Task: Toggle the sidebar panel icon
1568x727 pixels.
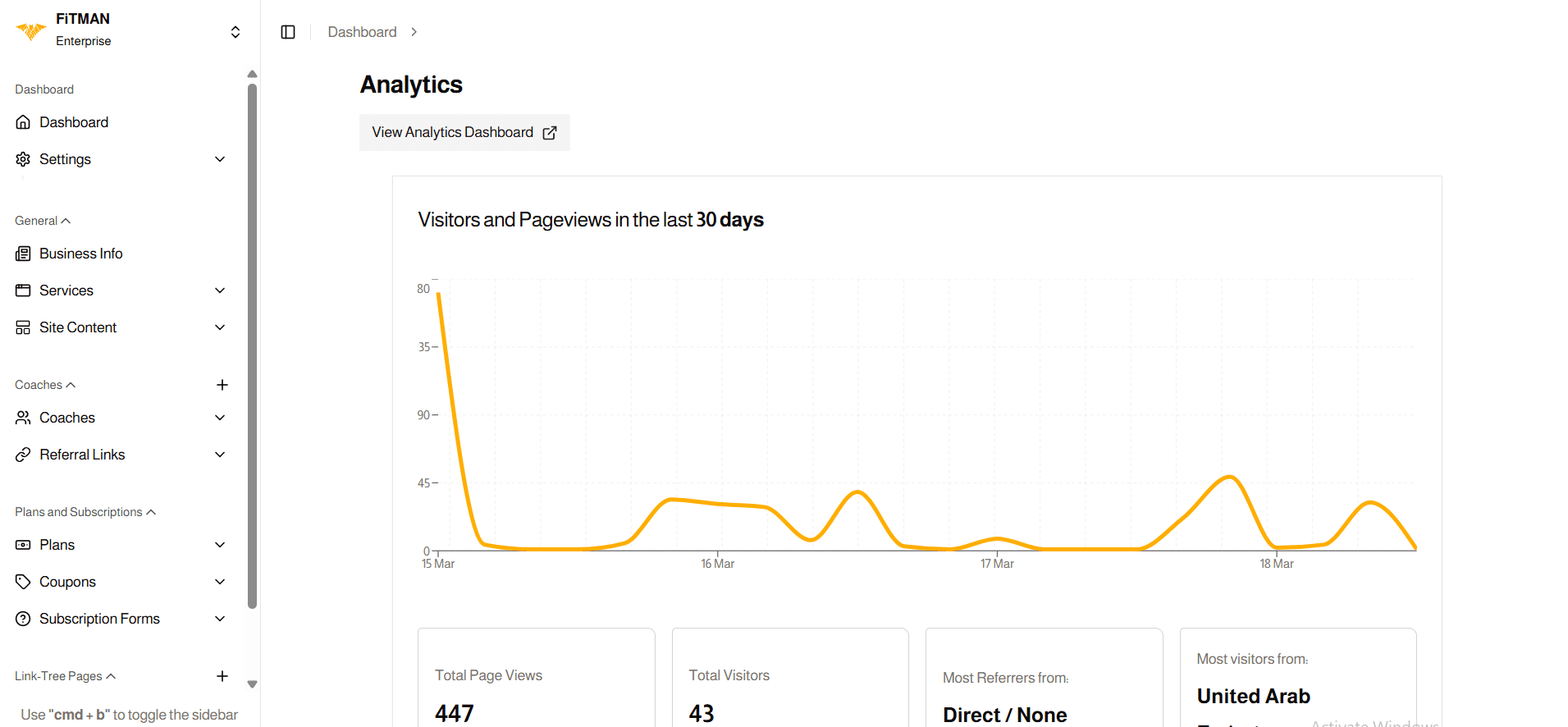Action: click(x=288, y=32)
